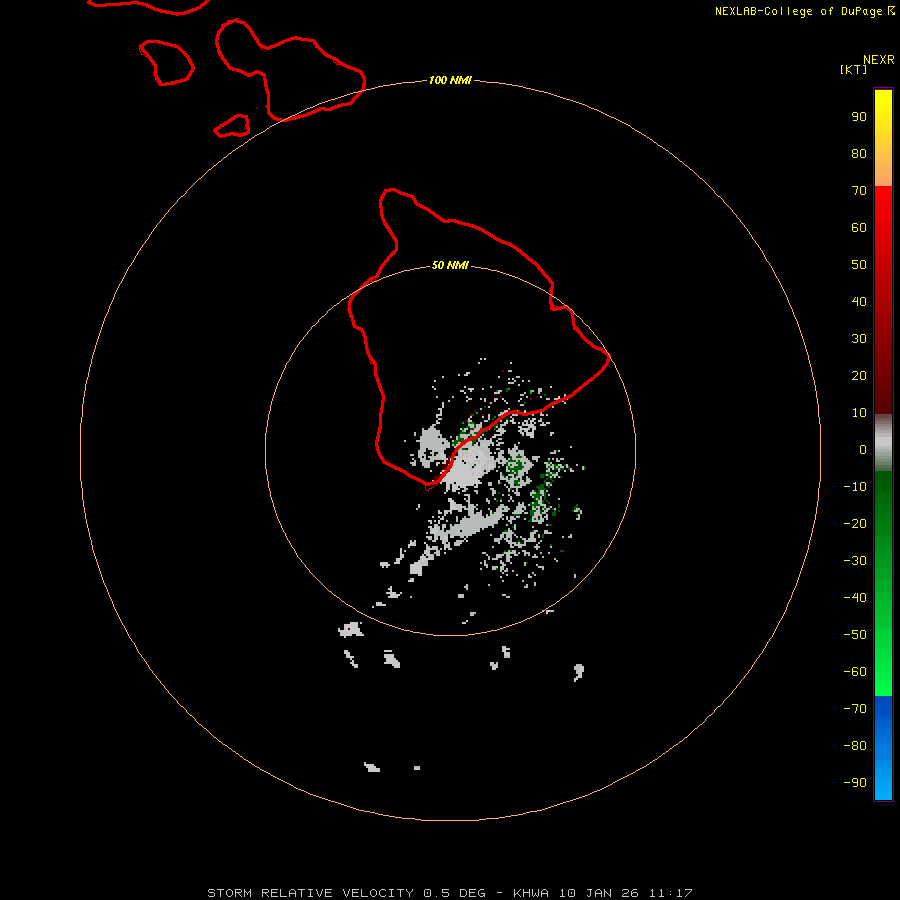This screenshot has width=900, height=900.
Task: Select the -40 knot scale label
Action: (x=855, y=598)
